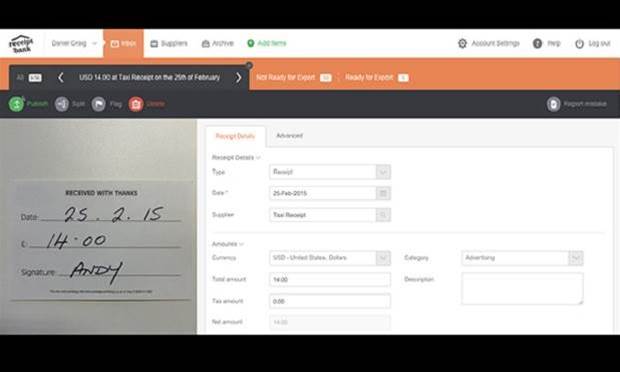Click Add Items link
This screenshot has height=372, width=620.
tap(272, 43)
